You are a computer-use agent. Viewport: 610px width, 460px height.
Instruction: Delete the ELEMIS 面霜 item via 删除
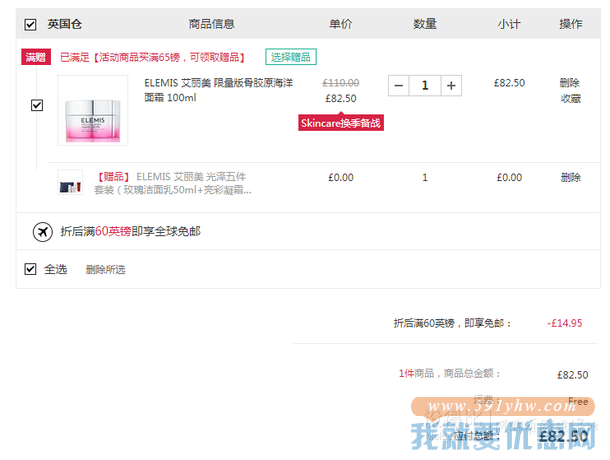click(x=570, y=83)
